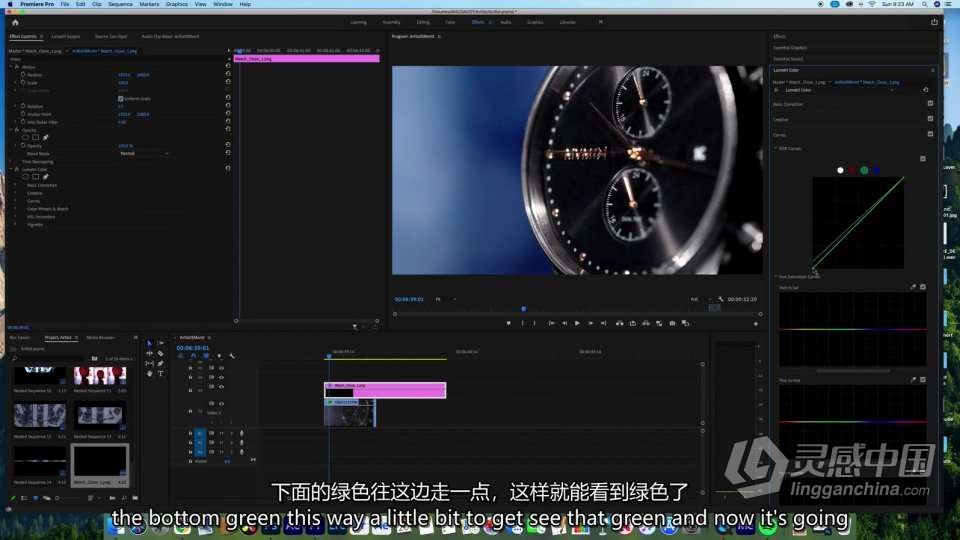
Task: Toggle Hue vs Sat curve checkbox
Action: (923, 287)
